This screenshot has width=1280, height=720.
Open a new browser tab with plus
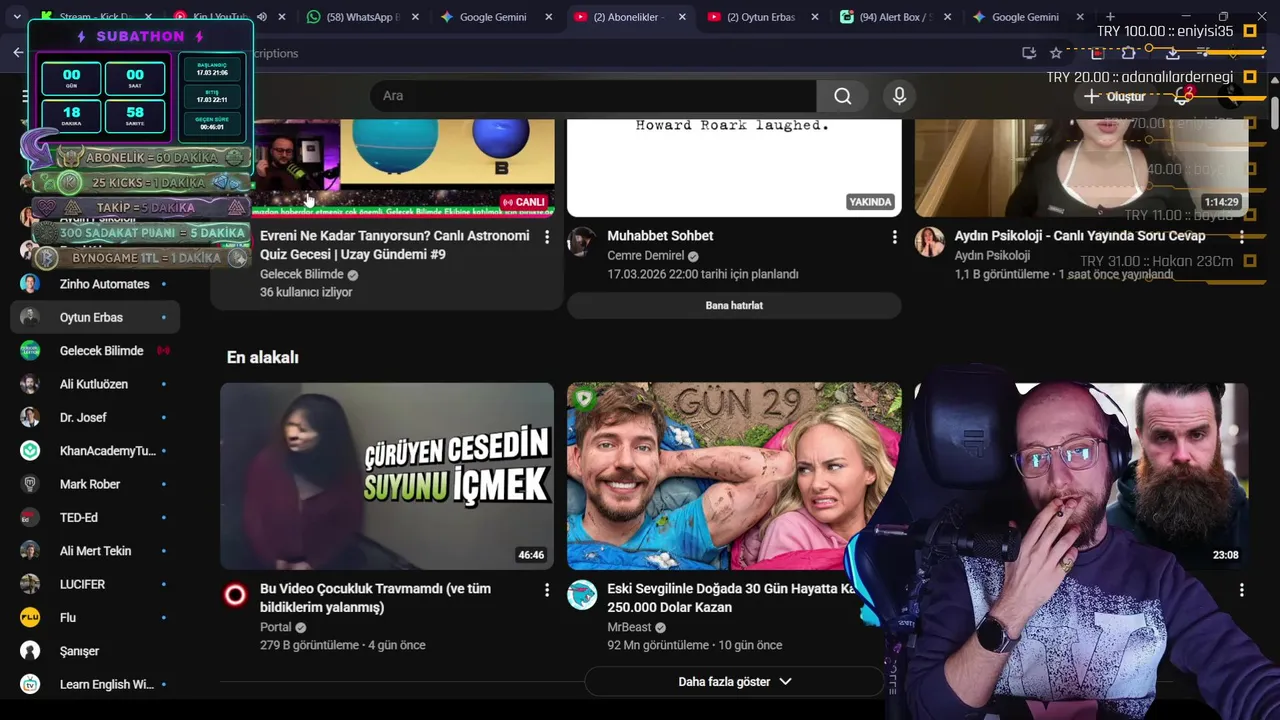click(1110, 17)
